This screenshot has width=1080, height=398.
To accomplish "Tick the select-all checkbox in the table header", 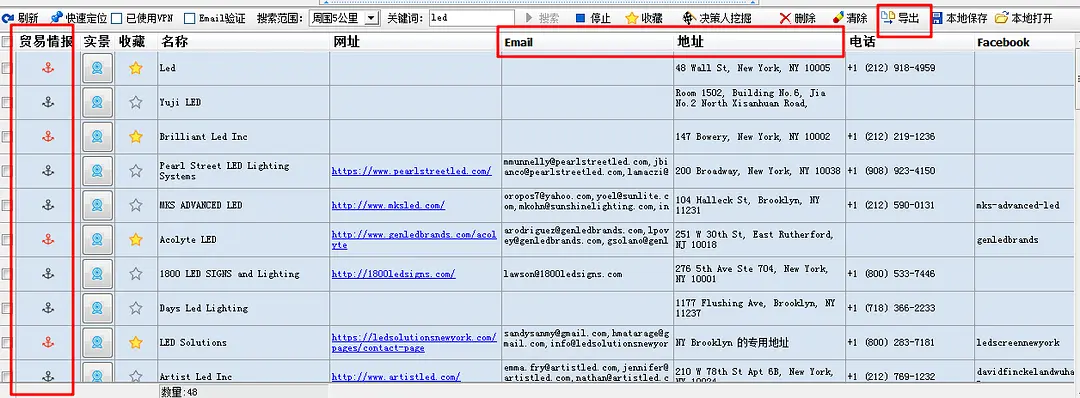I will click(x=6, y=42).
